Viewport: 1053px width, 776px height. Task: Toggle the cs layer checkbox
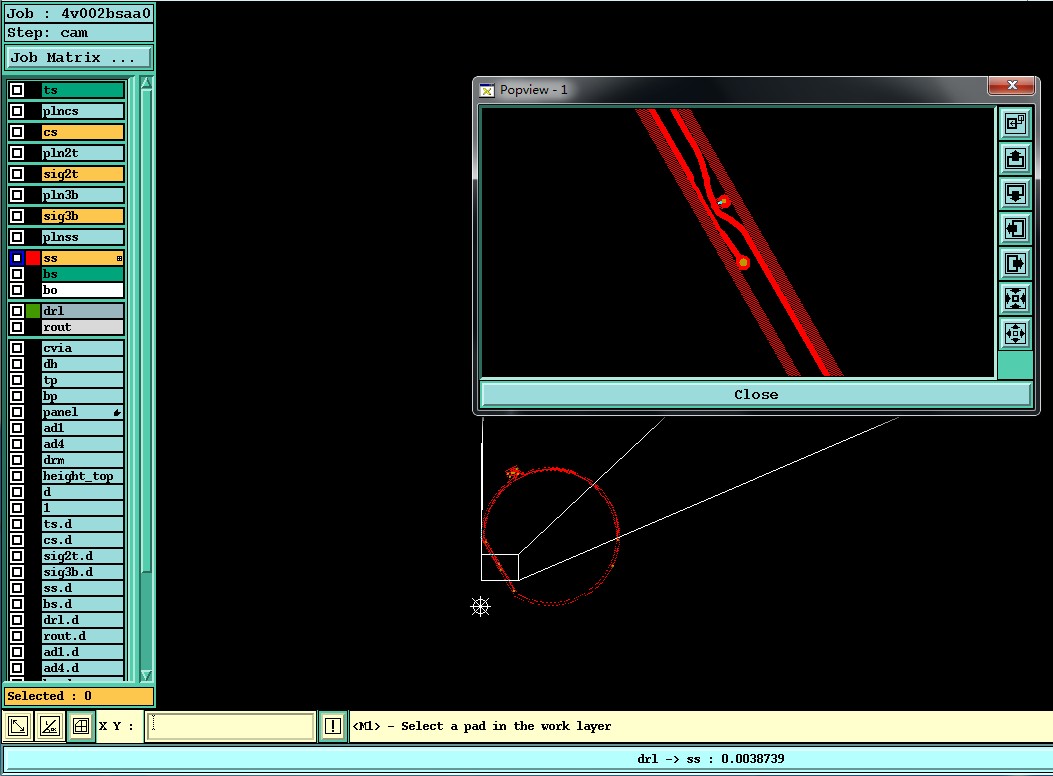coord(17,132)
